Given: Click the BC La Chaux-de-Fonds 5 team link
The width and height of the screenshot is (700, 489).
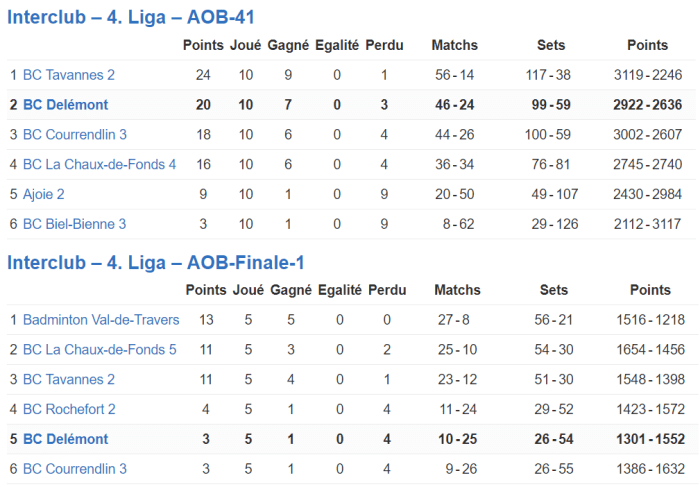Looking at the screenshot, I should [x=100, y=350].
